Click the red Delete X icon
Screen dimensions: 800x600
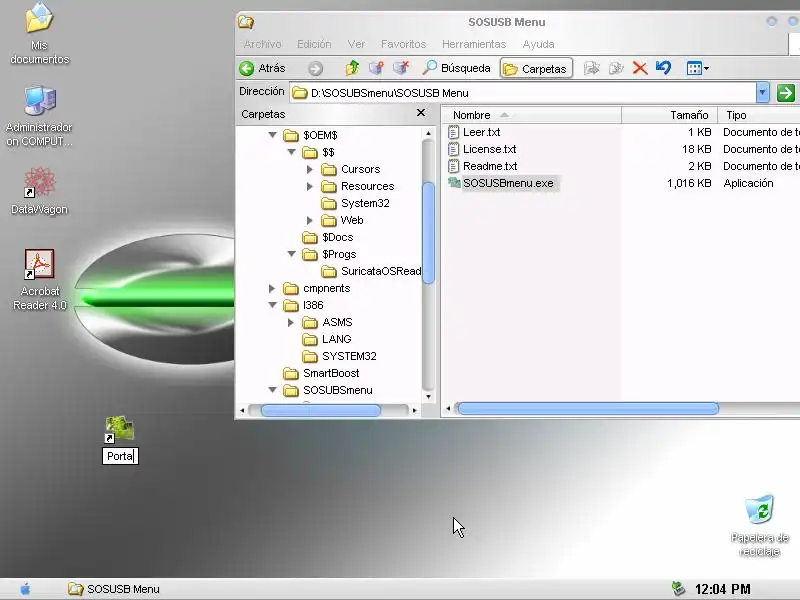point(640,68)
